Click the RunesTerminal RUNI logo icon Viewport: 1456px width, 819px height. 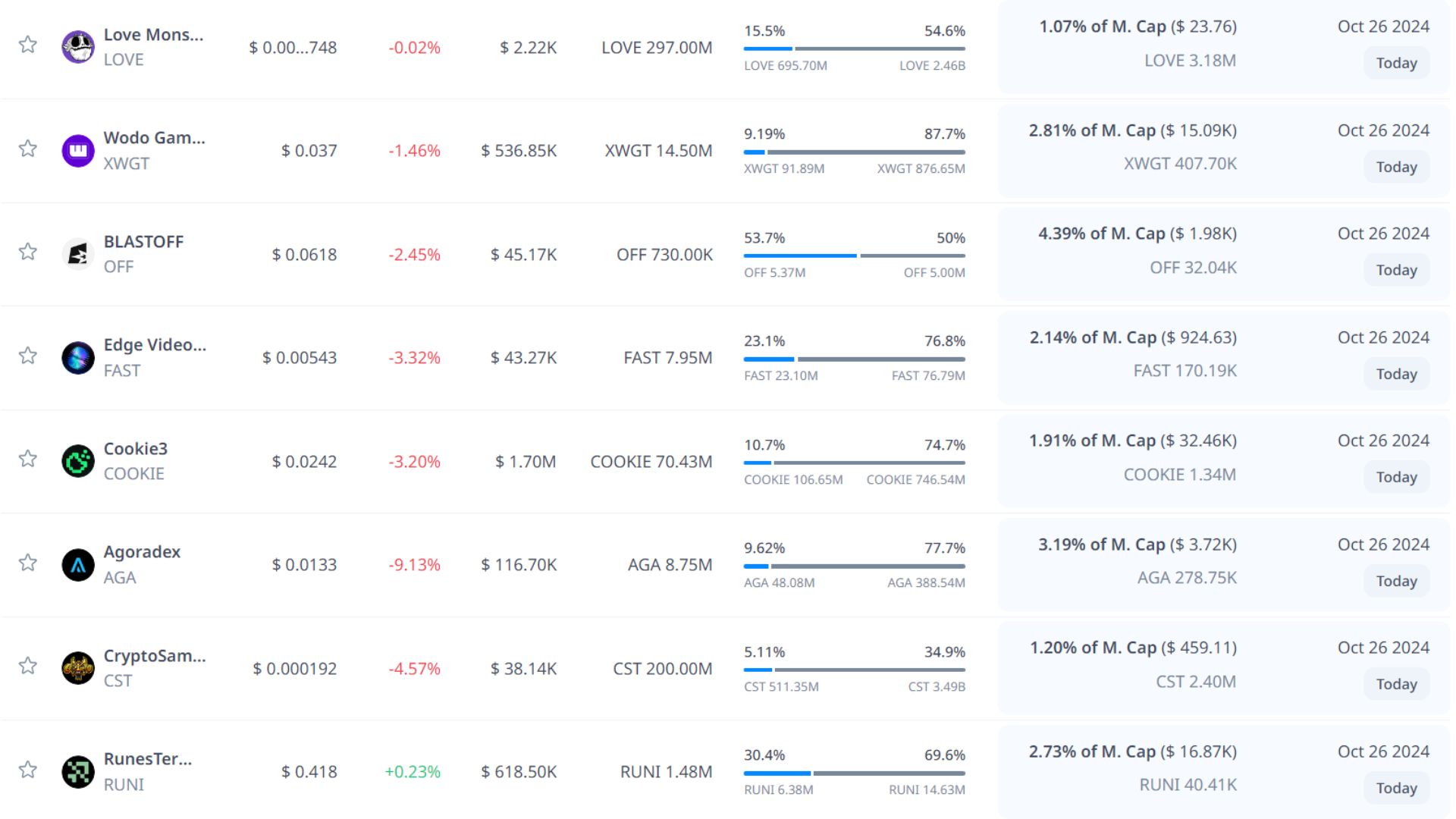(x=77, y=772)
